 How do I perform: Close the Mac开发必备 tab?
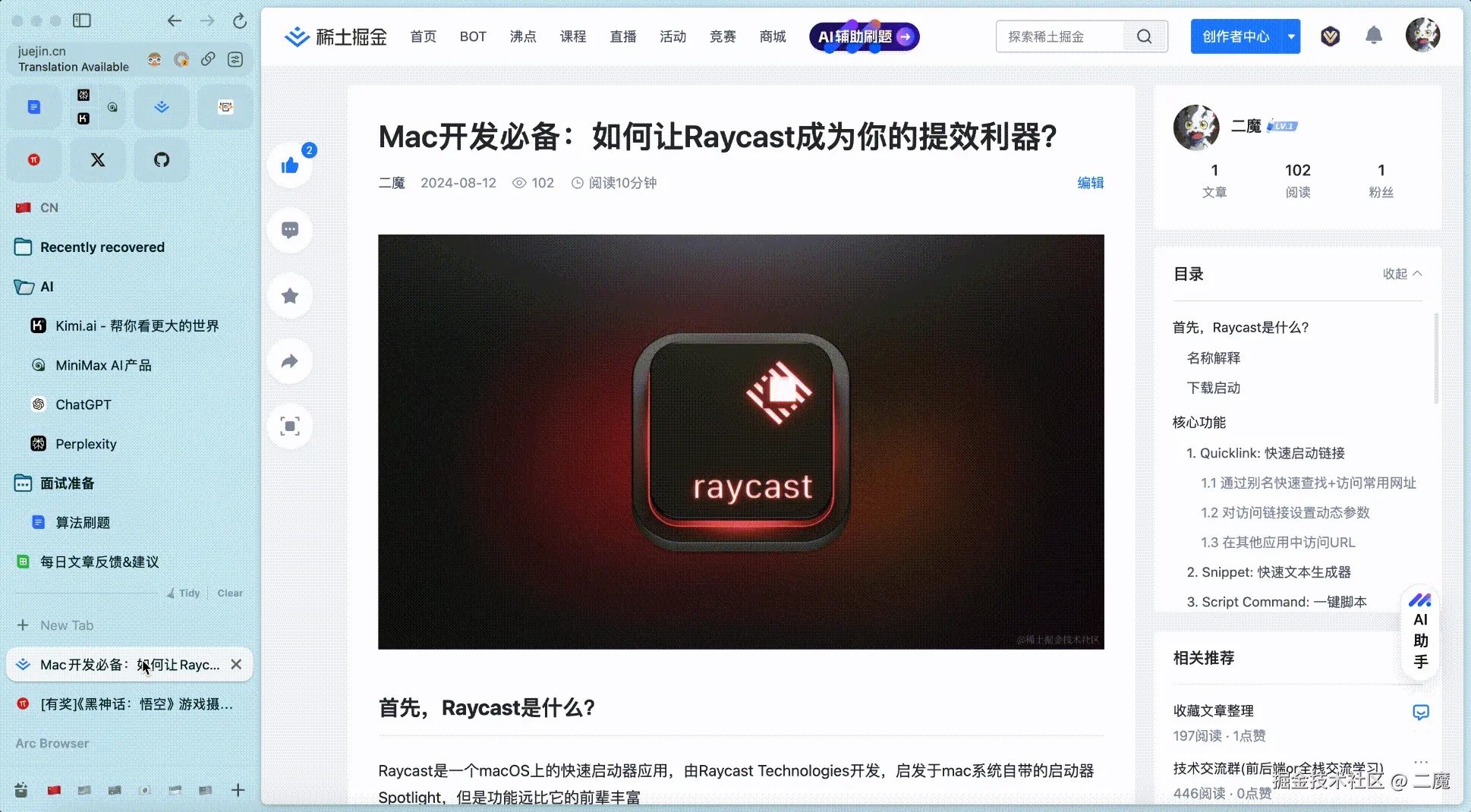236,665
